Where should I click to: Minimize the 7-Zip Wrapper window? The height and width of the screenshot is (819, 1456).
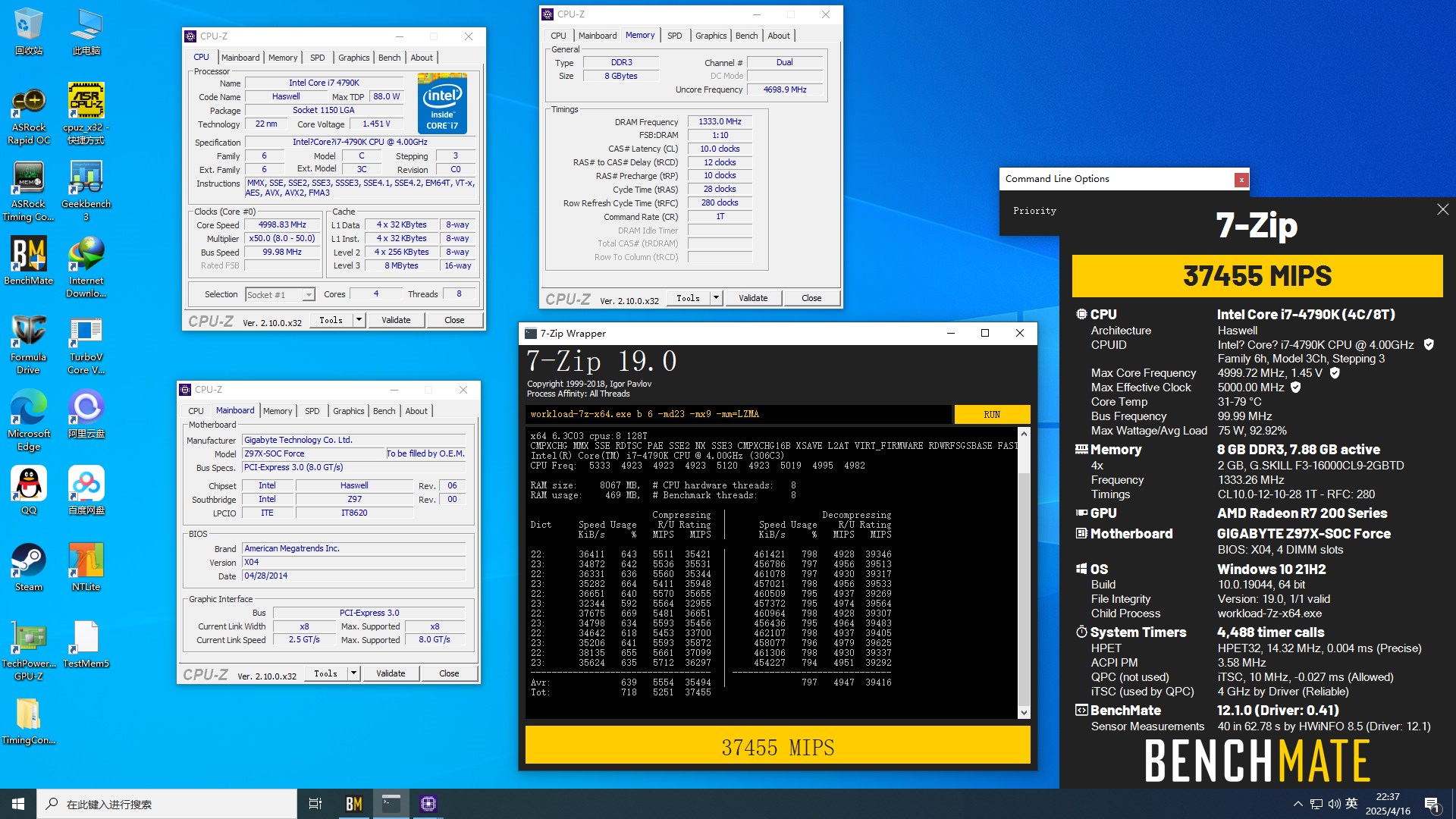[950, 333]
